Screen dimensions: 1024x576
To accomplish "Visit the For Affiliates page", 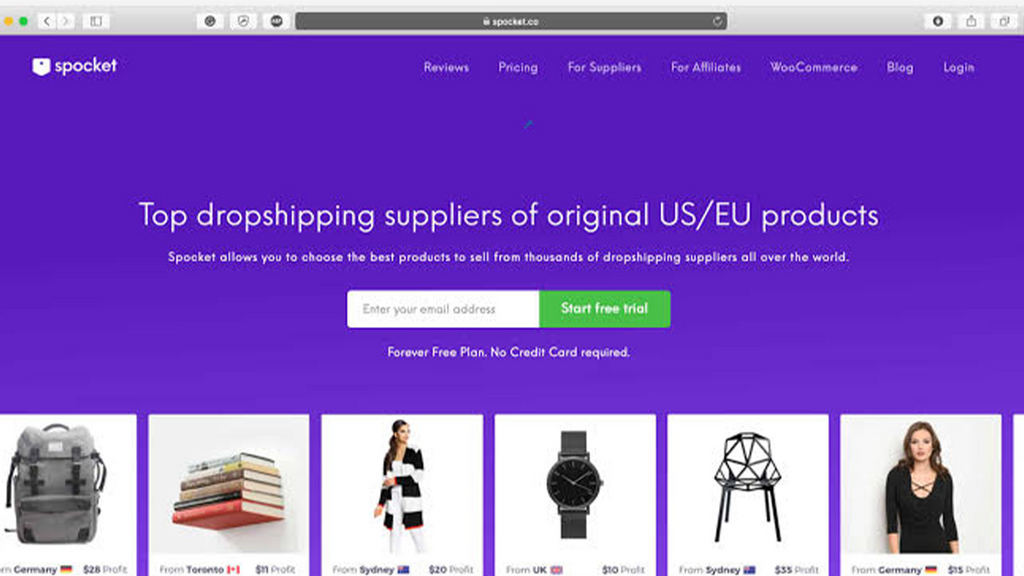I will click(x=705, y=67).
